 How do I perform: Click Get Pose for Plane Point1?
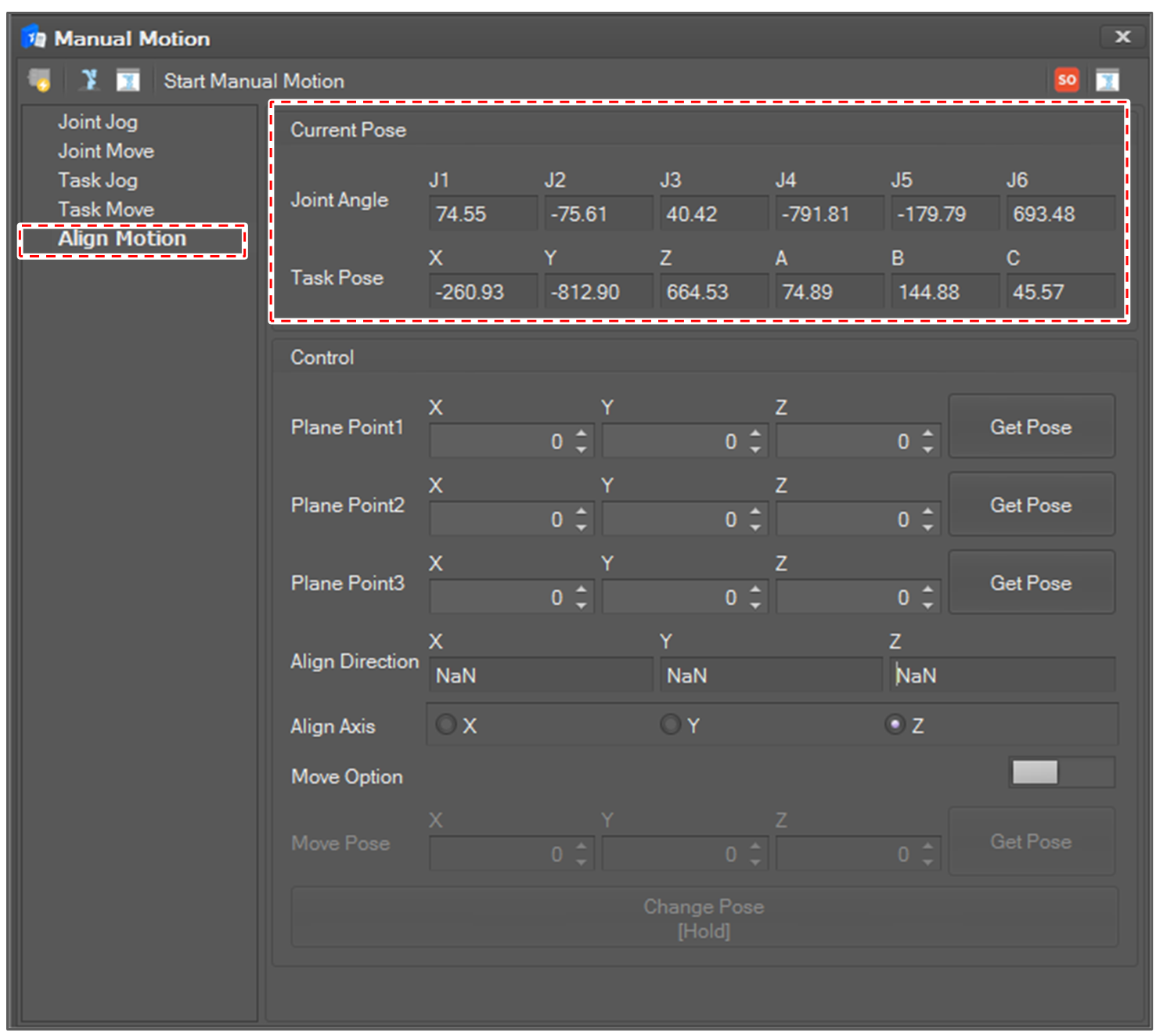[x=1031, y=426]
